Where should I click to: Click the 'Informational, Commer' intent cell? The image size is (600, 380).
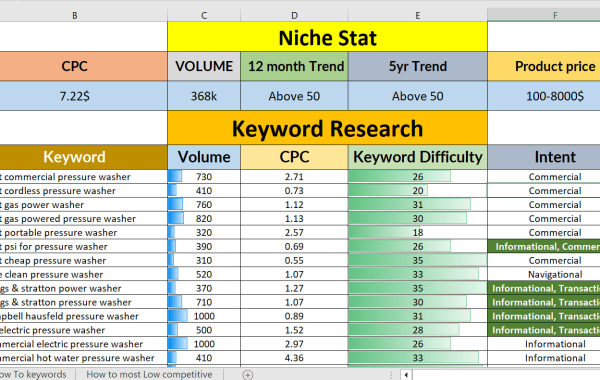[x=544, y=246]
